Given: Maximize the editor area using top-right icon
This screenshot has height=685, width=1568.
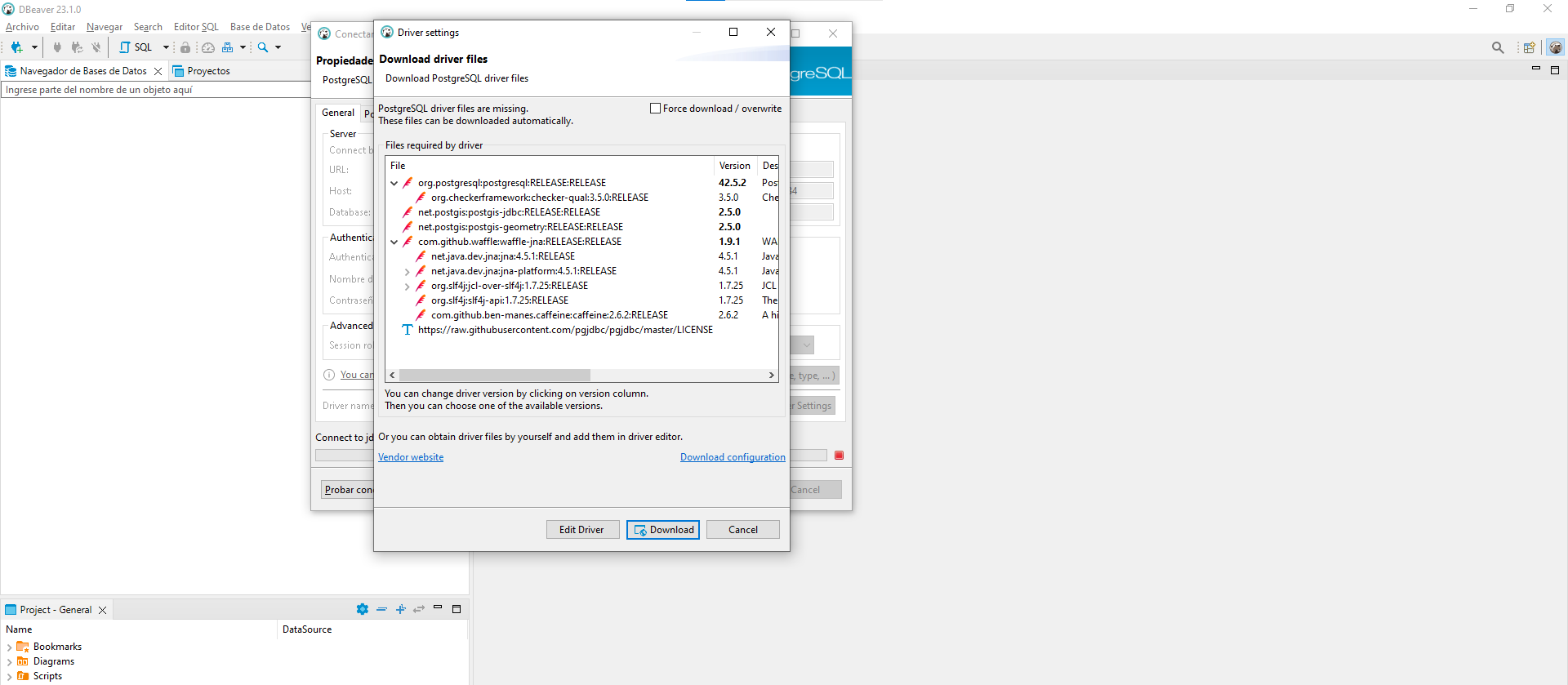Looking at the screenshot, I should coord(1555,70).
